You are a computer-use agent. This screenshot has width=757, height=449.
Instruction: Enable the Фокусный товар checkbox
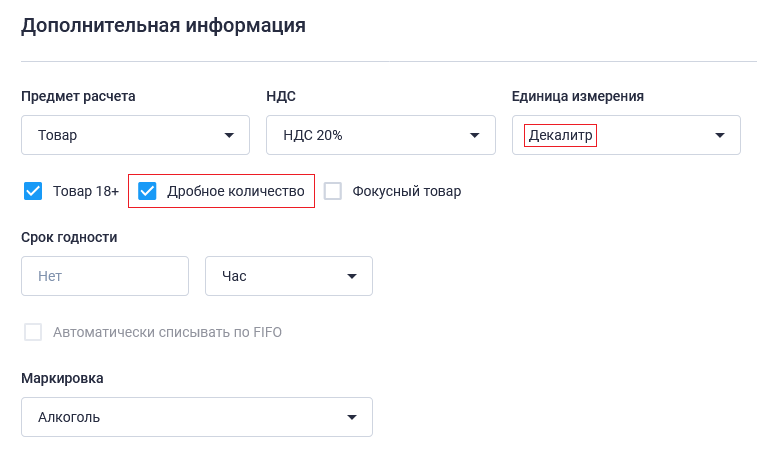(333, 191)
